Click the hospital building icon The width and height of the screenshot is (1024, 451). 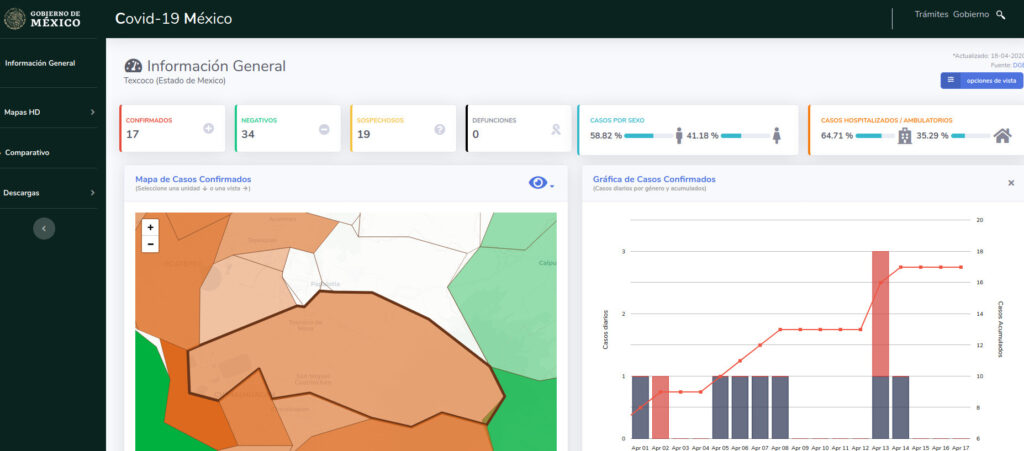pyautogui.click(x=905, y=135)
